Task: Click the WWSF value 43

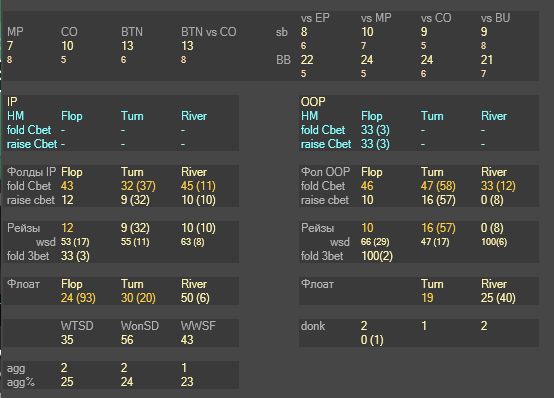Action: click(187, 340)
